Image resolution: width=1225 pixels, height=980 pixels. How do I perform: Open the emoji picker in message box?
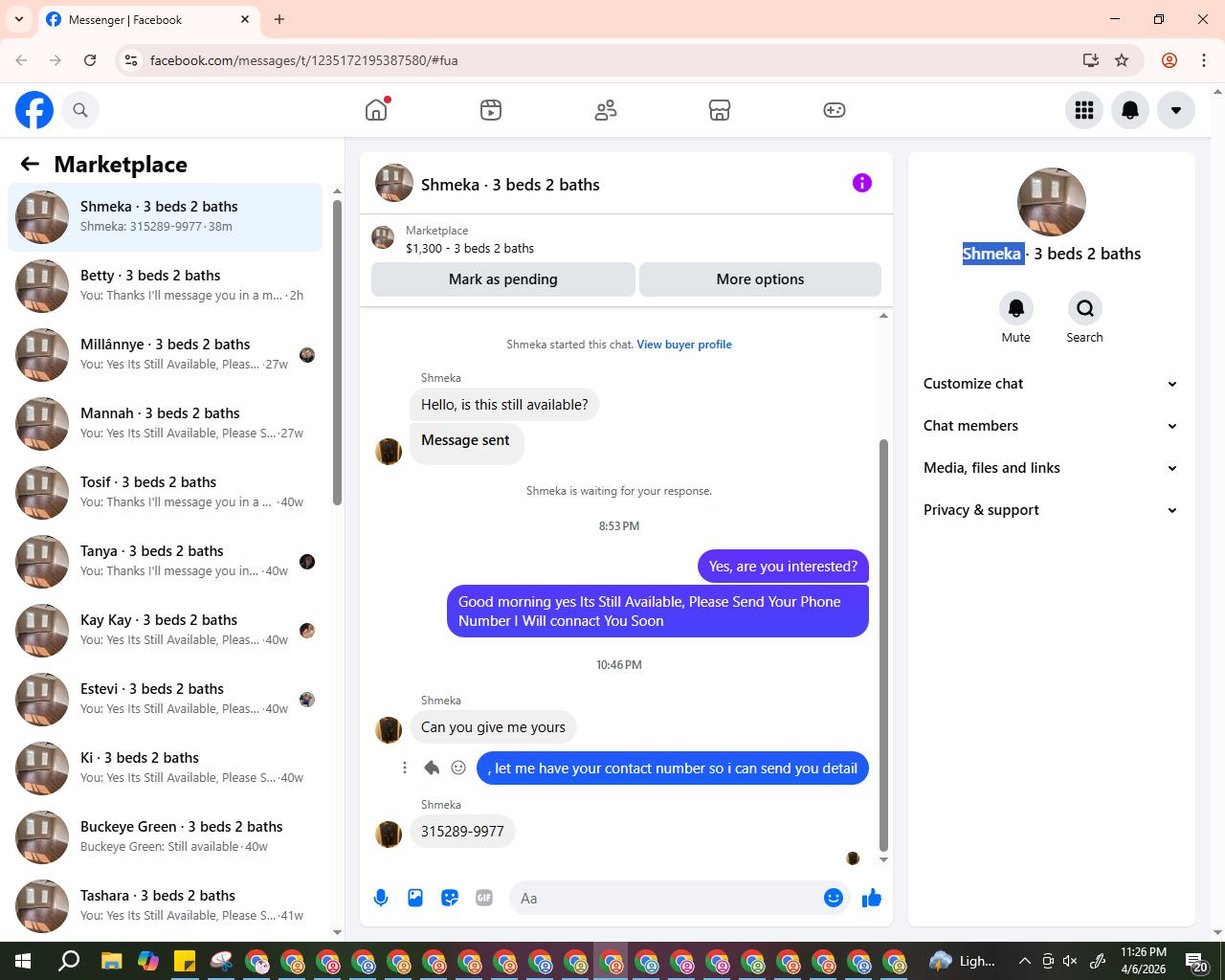pyautogui.click(x=834, y=898)
